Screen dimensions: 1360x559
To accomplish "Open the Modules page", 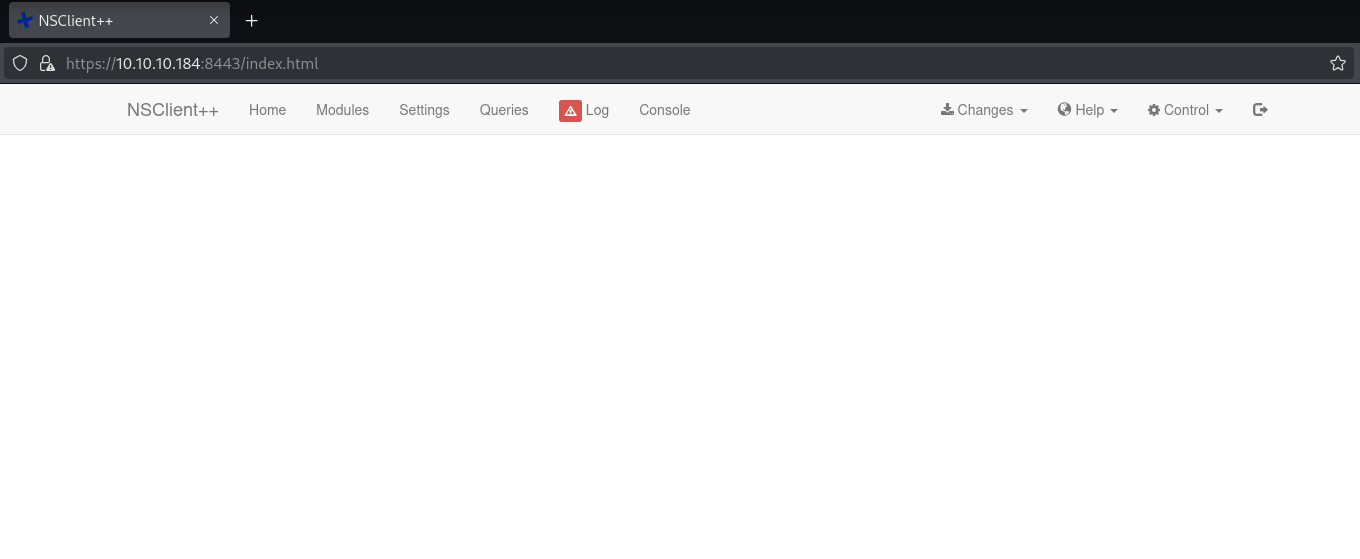I will tap(342, 110).
